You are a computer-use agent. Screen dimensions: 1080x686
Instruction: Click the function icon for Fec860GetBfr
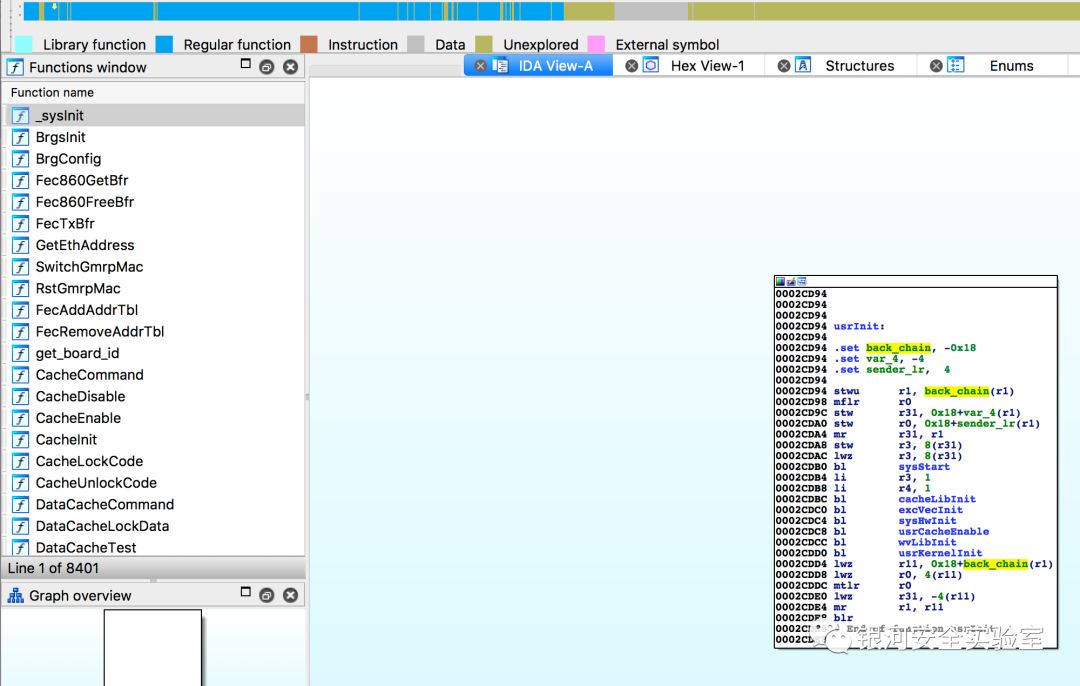point(21,180)
